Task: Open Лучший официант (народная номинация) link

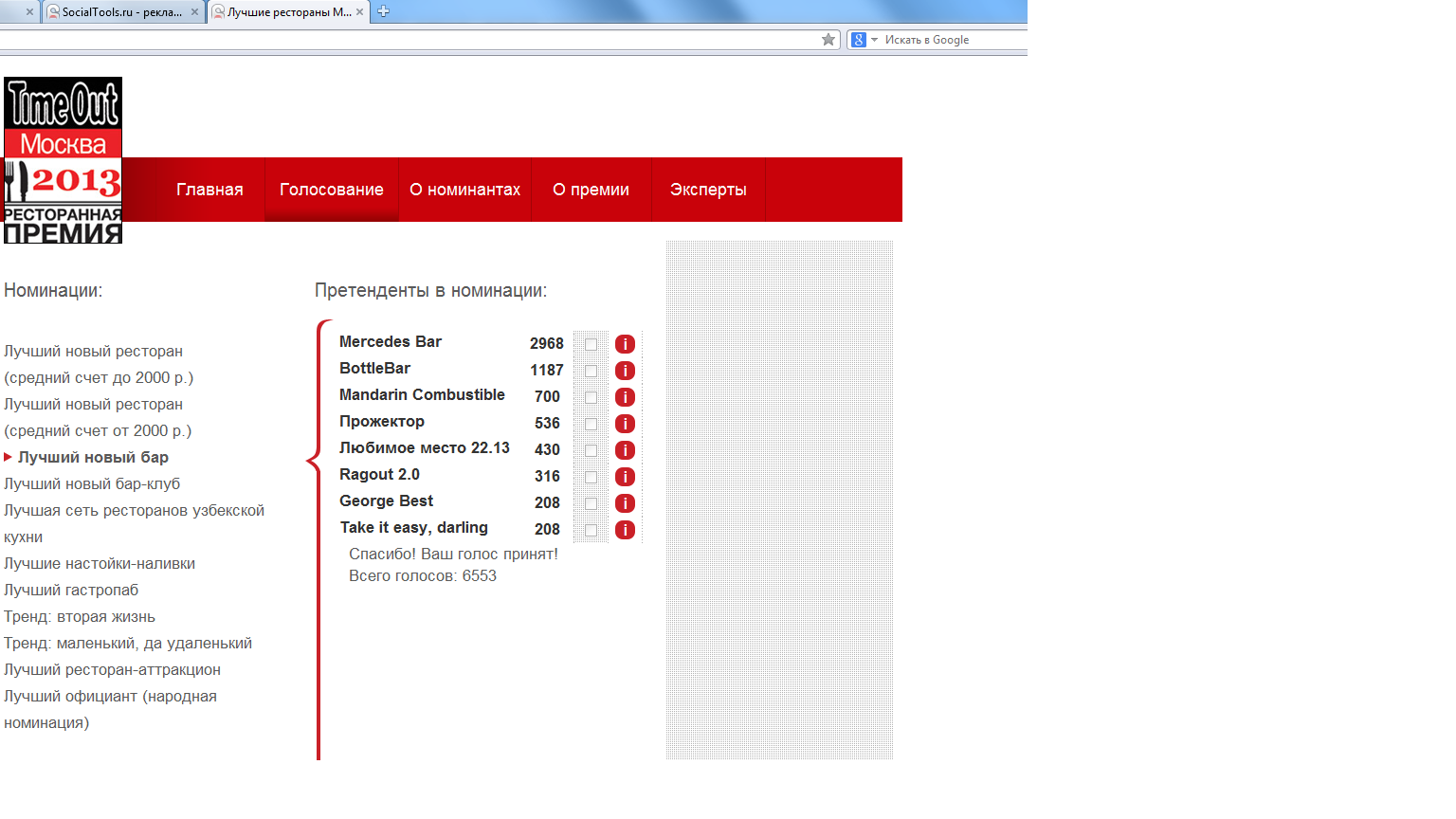Action: coord(110,709)
